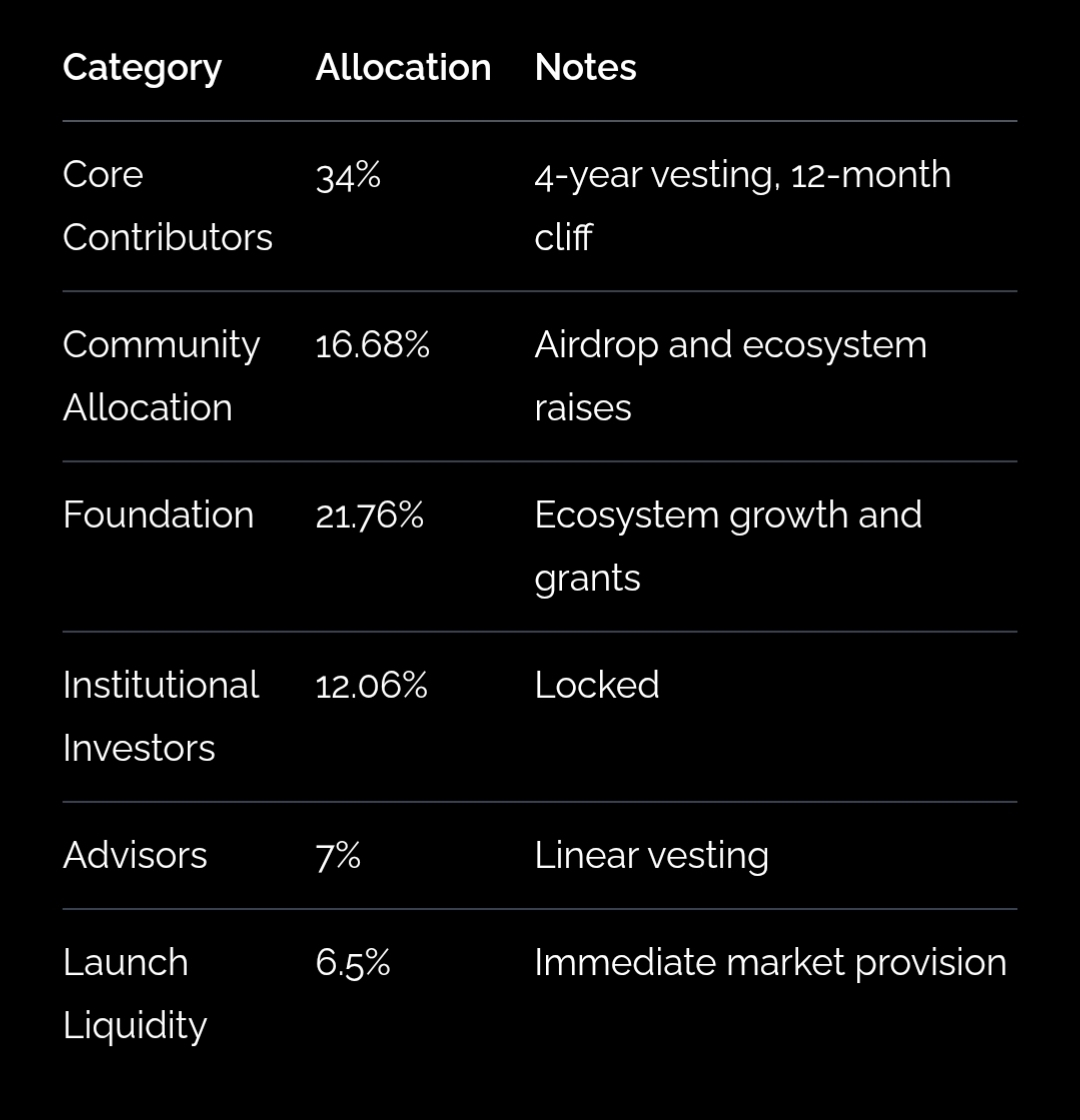
Task: Click the Notes column header
Action: coord(585,68)
